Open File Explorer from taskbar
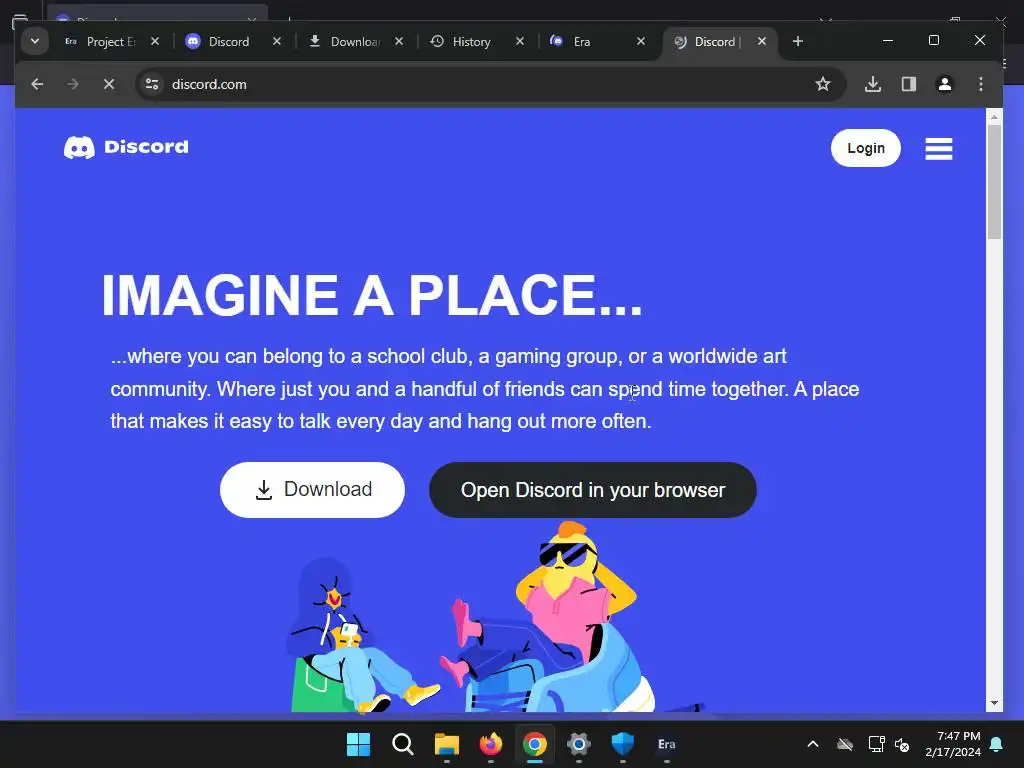Viewport: 1024px width, 768px height. [447, 744]
